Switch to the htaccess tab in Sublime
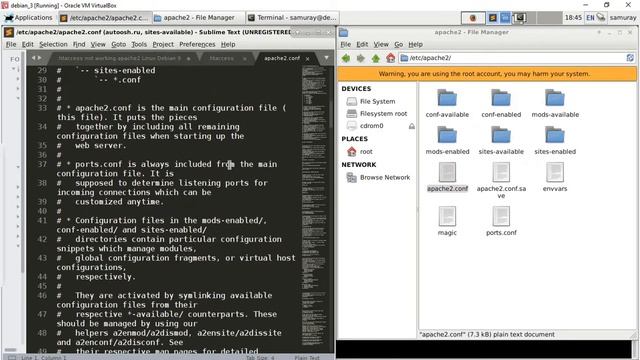The width and height of the screenshot is (640, 360). click(x=221, y=58)
